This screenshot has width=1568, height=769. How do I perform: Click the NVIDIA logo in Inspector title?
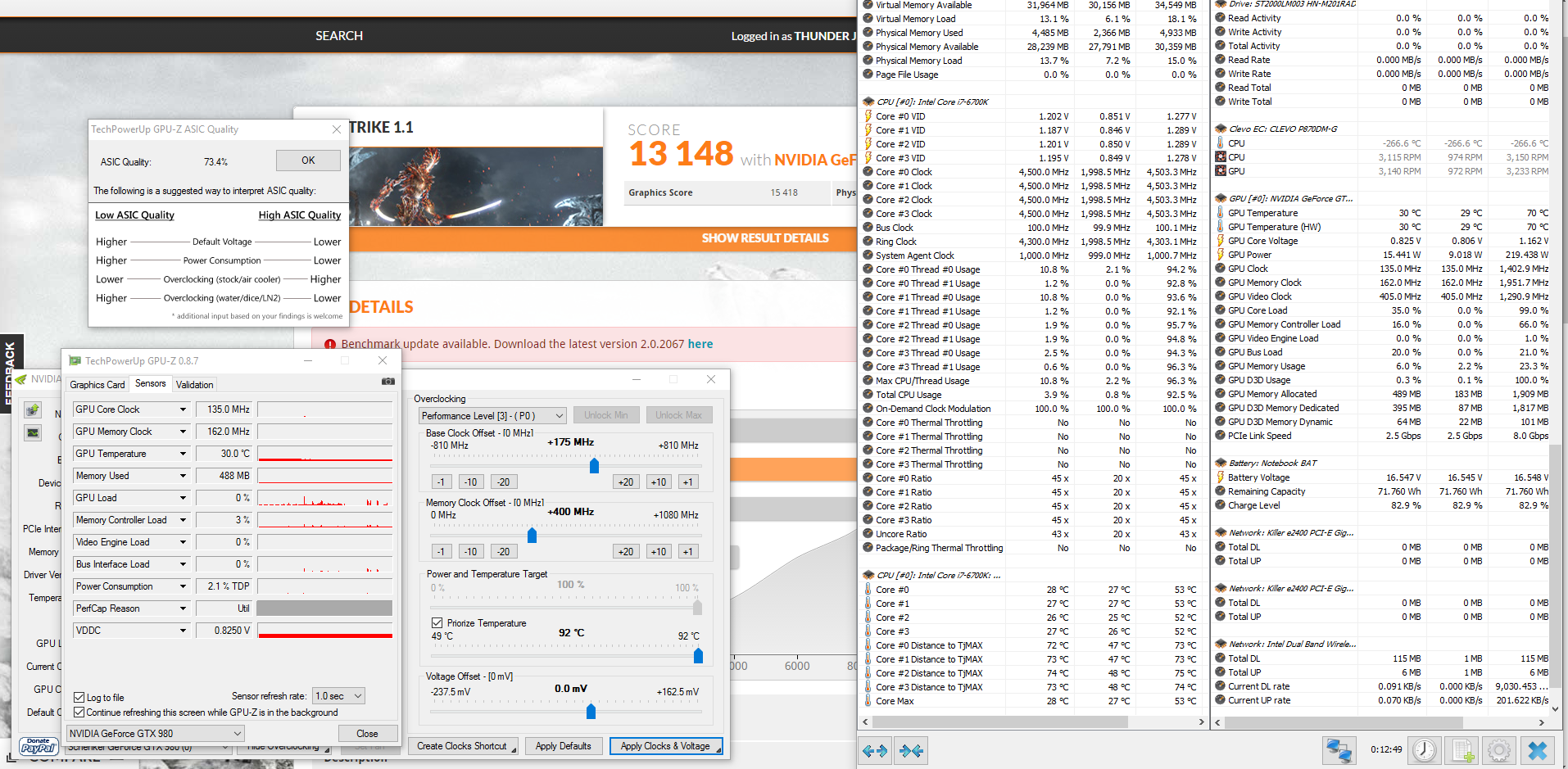(21, 380)
